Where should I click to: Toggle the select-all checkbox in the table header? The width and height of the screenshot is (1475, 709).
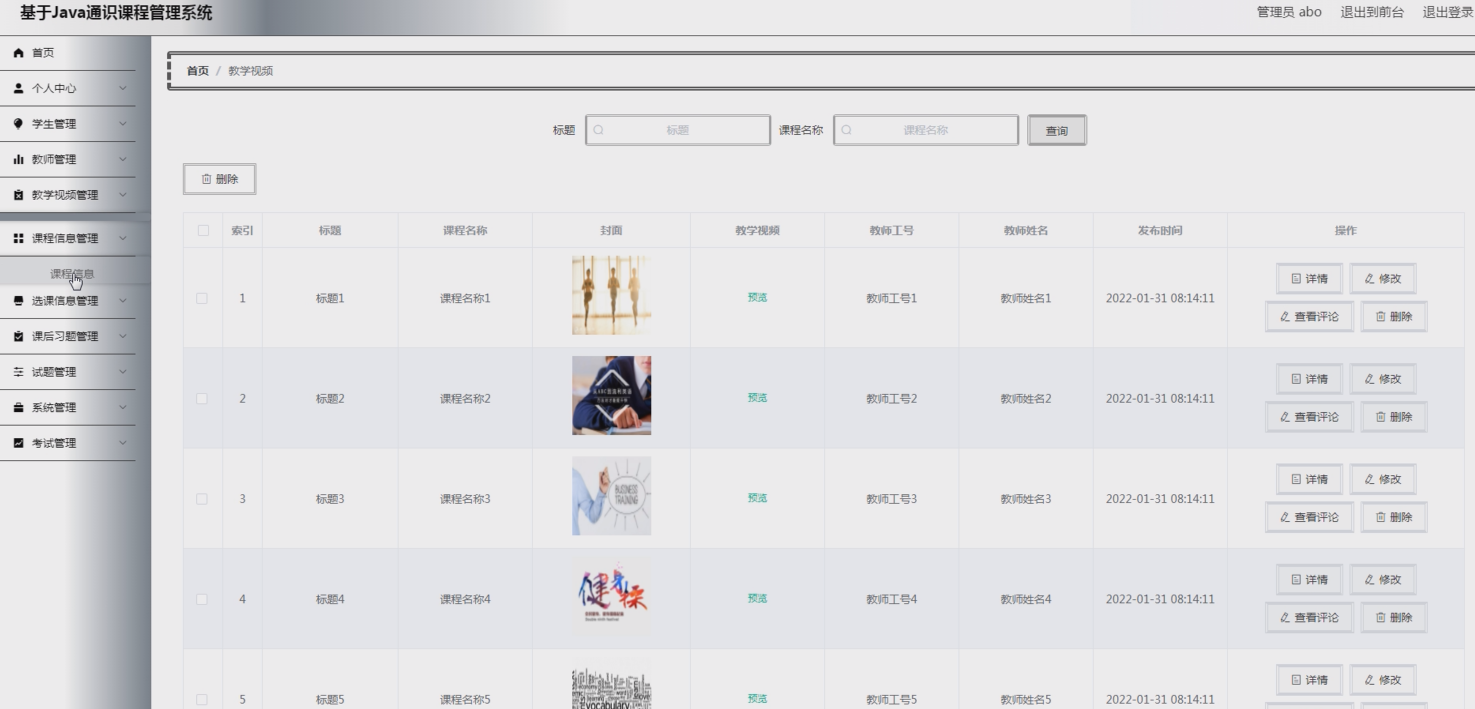pyautogui.click(x=203, y=230)
